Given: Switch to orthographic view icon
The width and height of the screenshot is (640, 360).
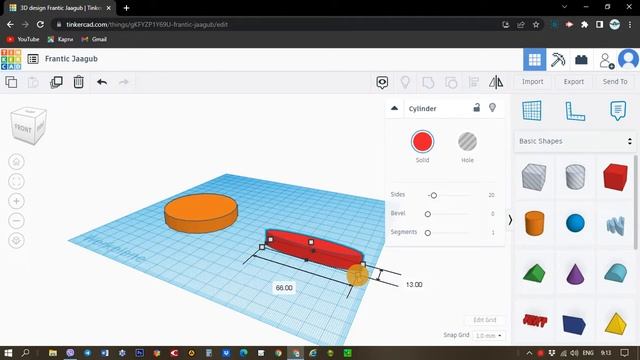Looking at the screenshot, I should [16, 240].
